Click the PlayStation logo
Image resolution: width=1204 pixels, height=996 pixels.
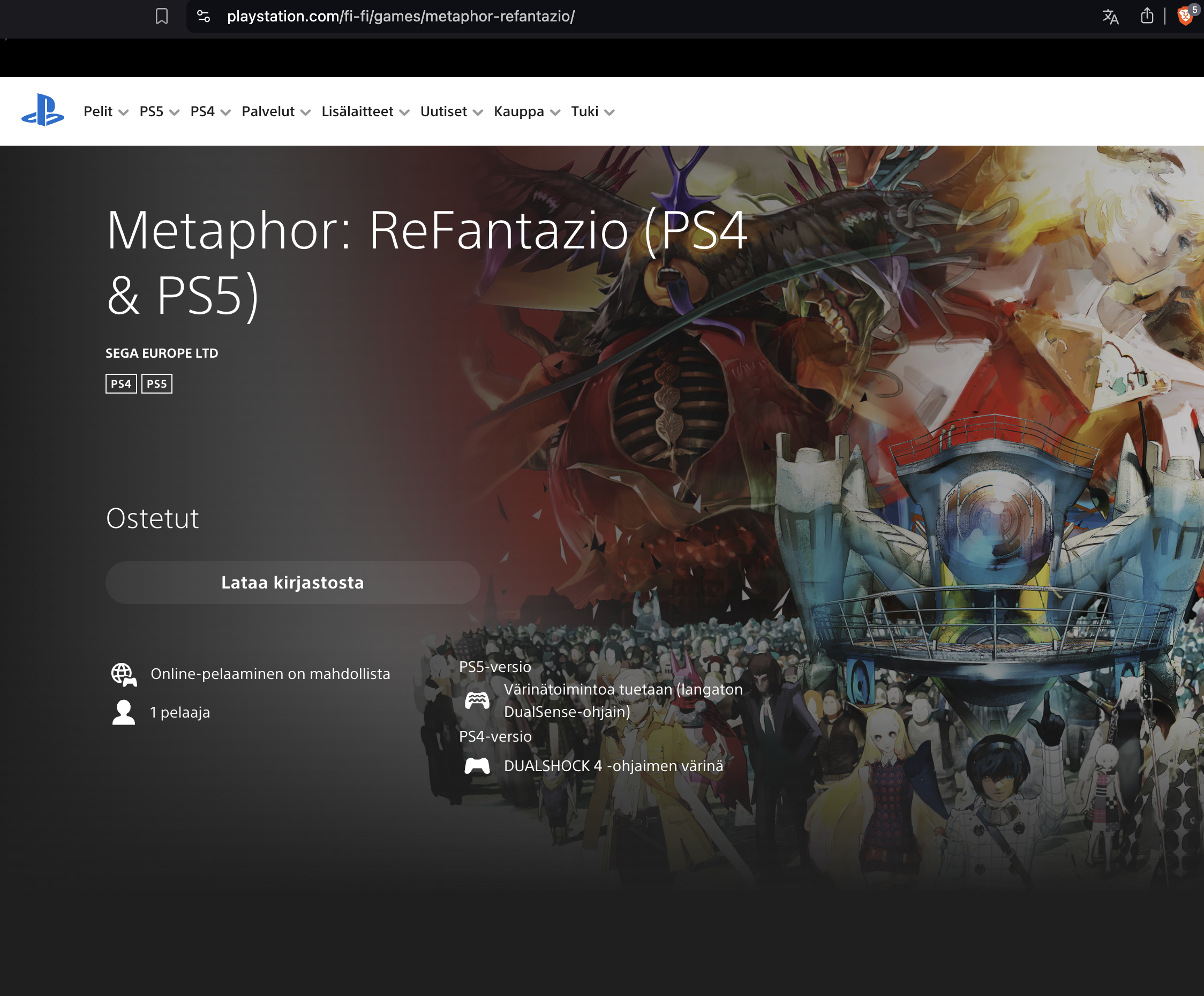coord(43,110)
